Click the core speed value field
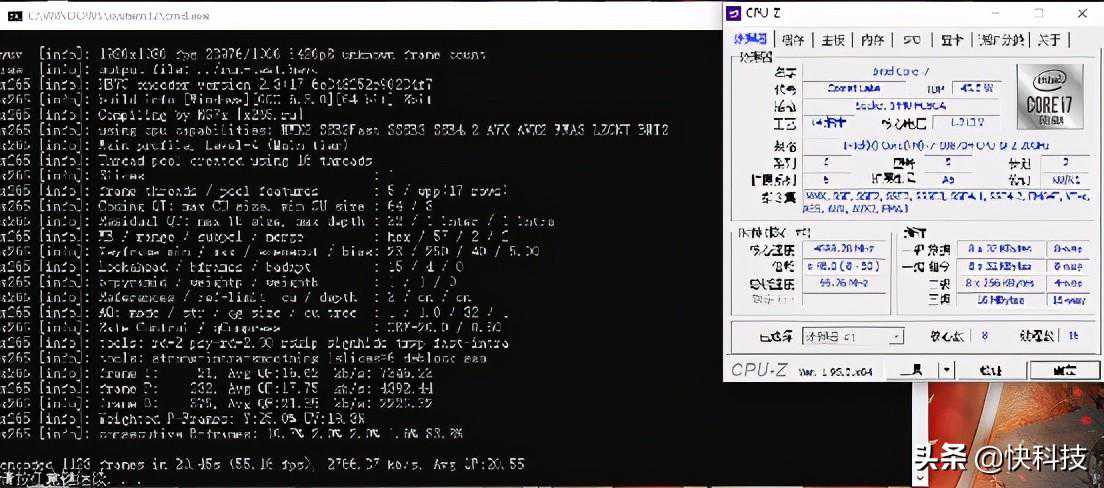Image resolution: width=1104 pixels, height=488 pixels. pos(845,248)
